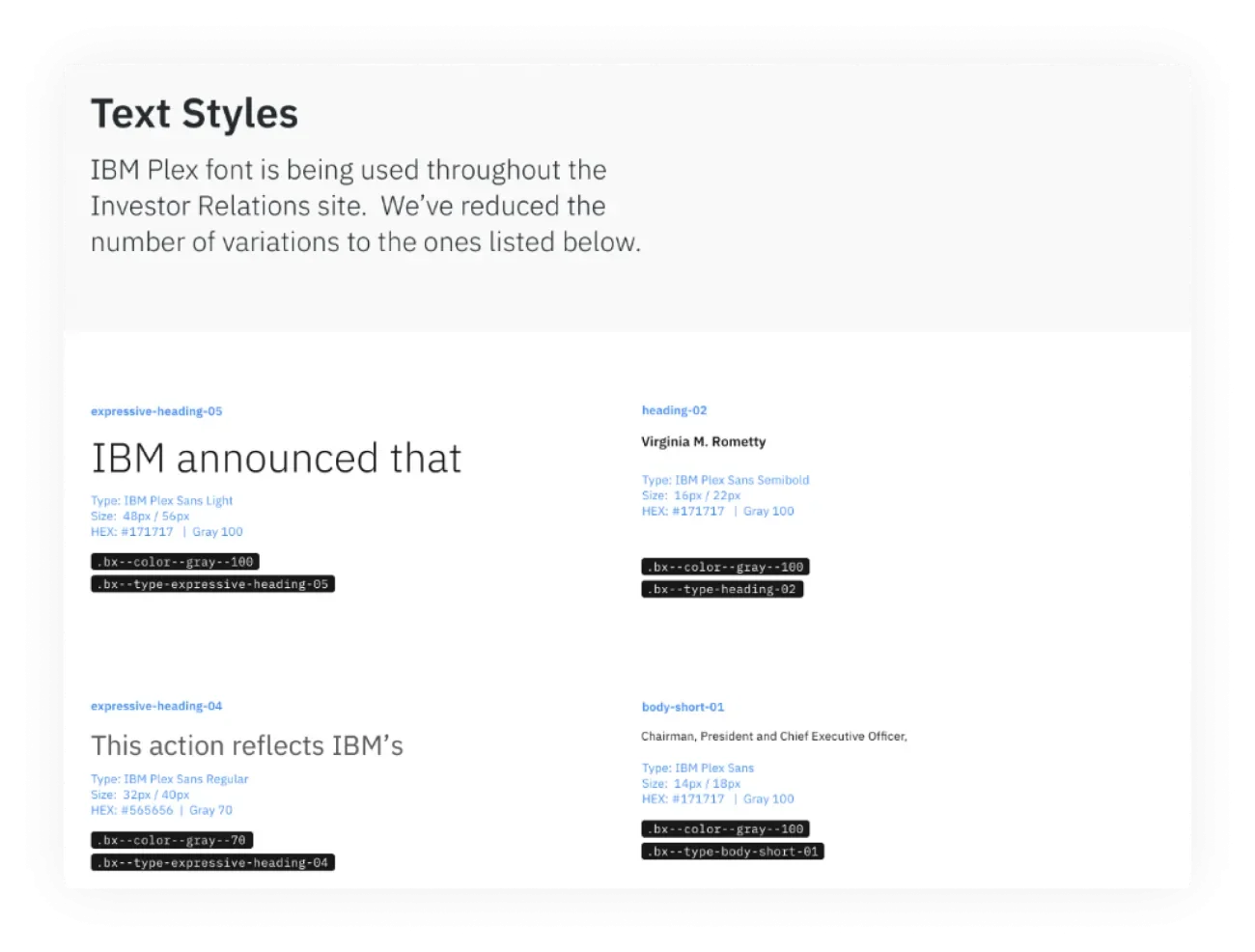
Task: Click the '.bx--color-gray--70' code tag
Action: tap(172, 840)
